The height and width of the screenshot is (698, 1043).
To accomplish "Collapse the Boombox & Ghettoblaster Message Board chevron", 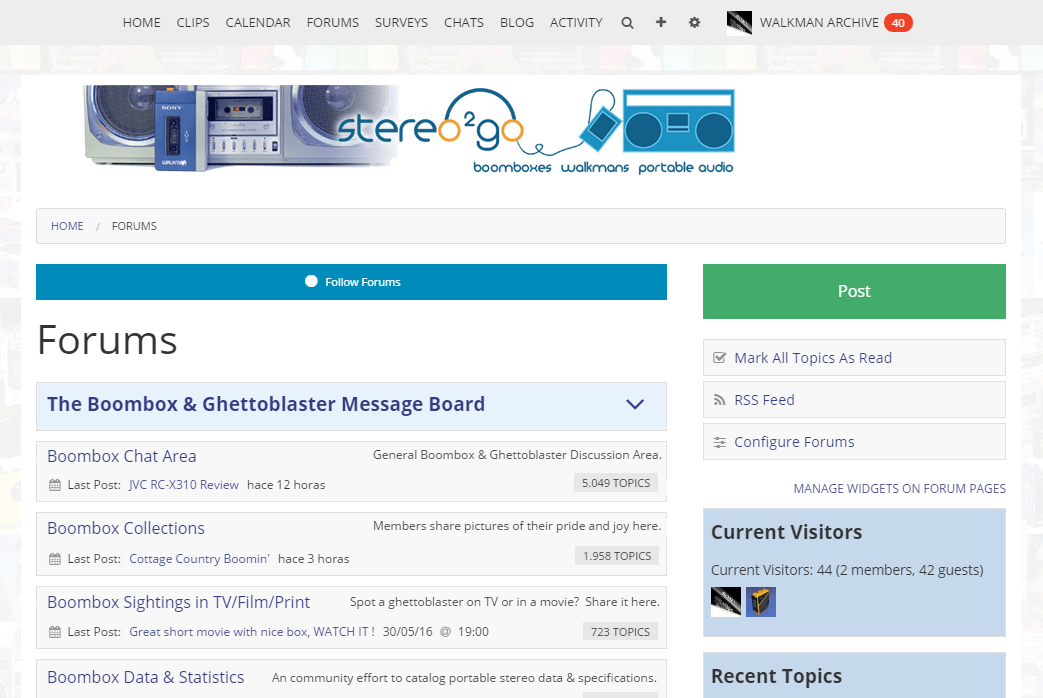I will pos(635,405).
